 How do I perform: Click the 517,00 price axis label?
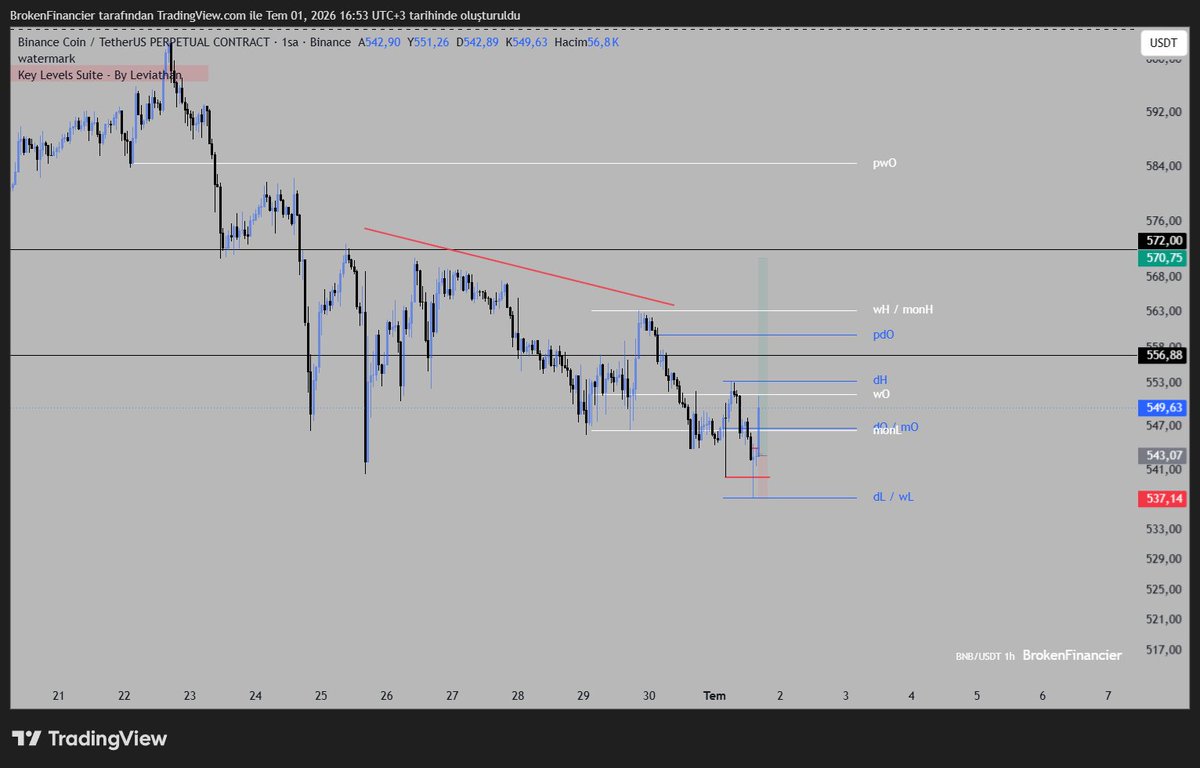(x=1164, y=650)
